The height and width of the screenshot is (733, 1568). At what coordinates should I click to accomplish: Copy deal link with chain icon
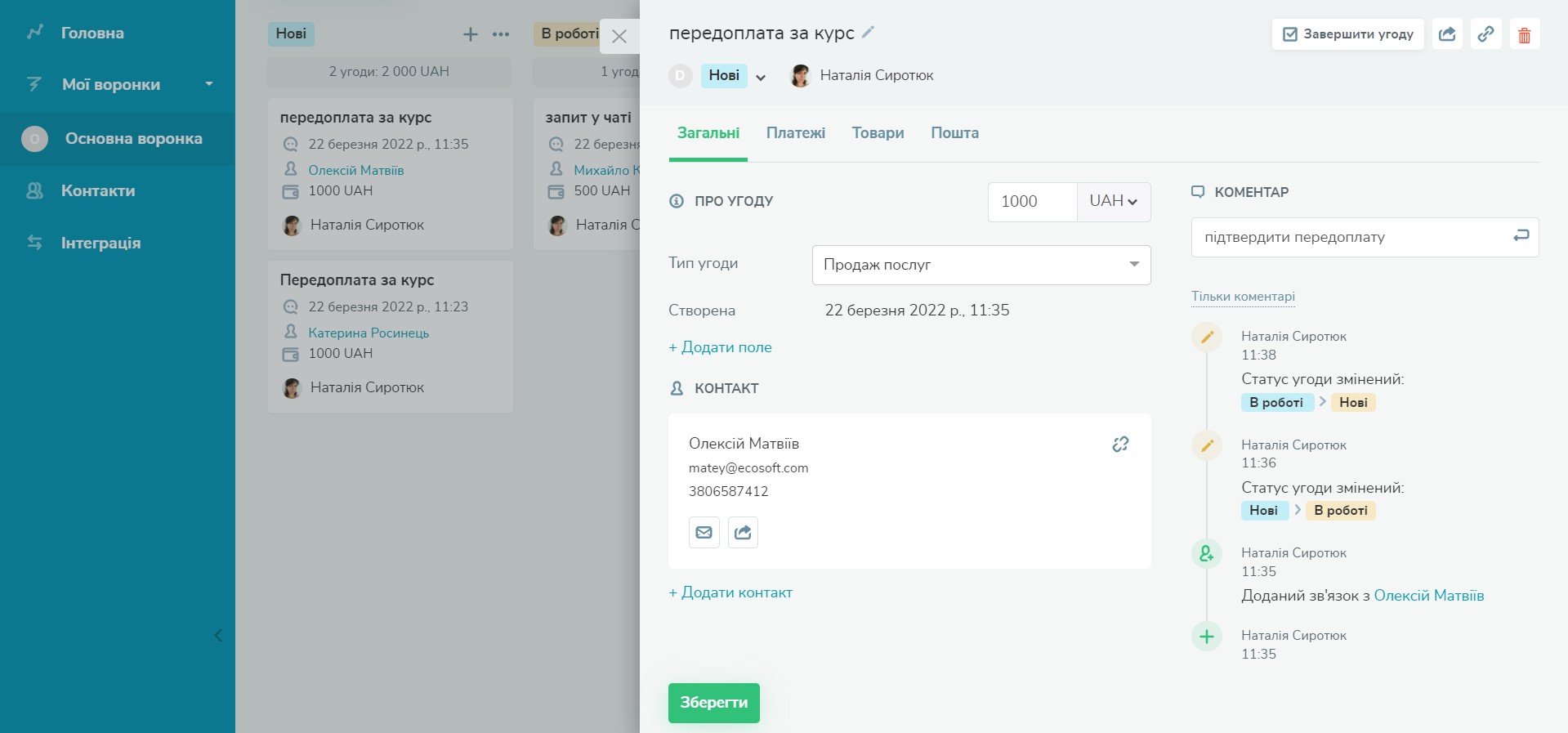pyautogui.click(x=1485, y=34)
